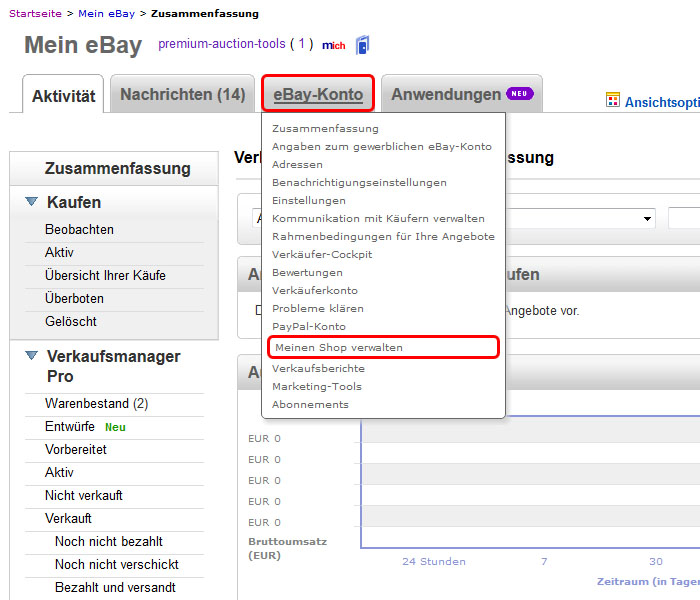The image size is (700, 600).
Task: Open Aktiv under Kaufen
Action: tap(59, 252)
